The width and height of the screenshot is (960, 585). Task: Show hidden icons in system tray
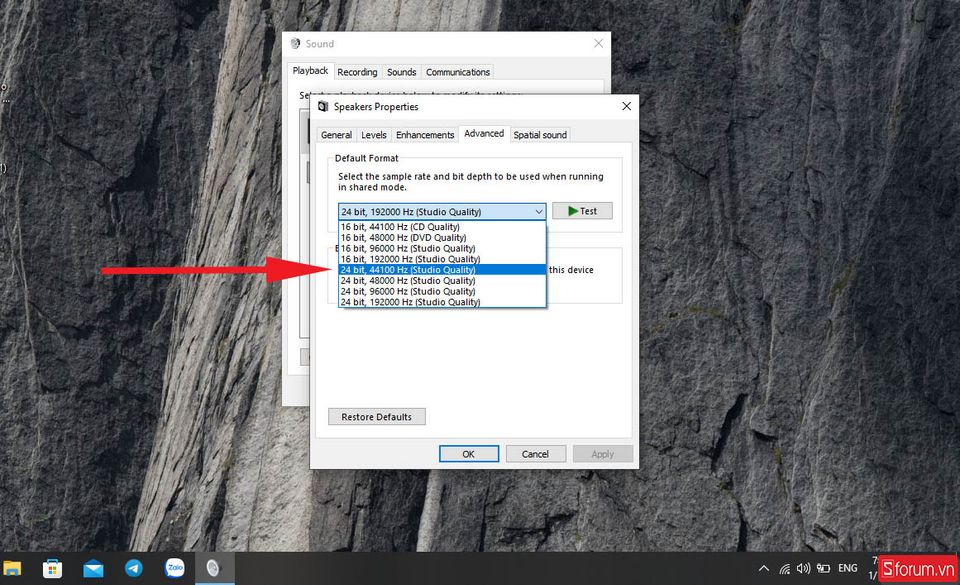(x=764, y=568)
